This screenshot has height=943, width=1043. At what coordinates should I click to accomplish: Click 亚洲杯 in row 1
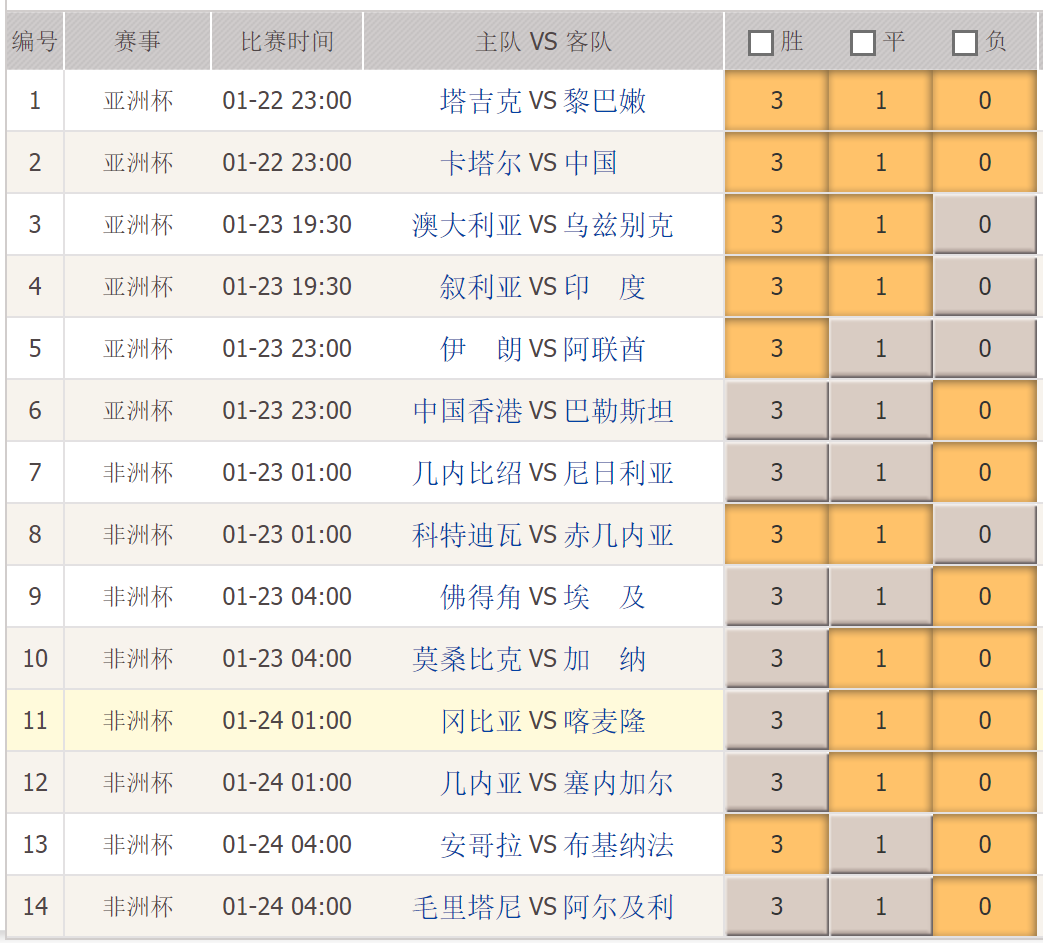(138, 101)
